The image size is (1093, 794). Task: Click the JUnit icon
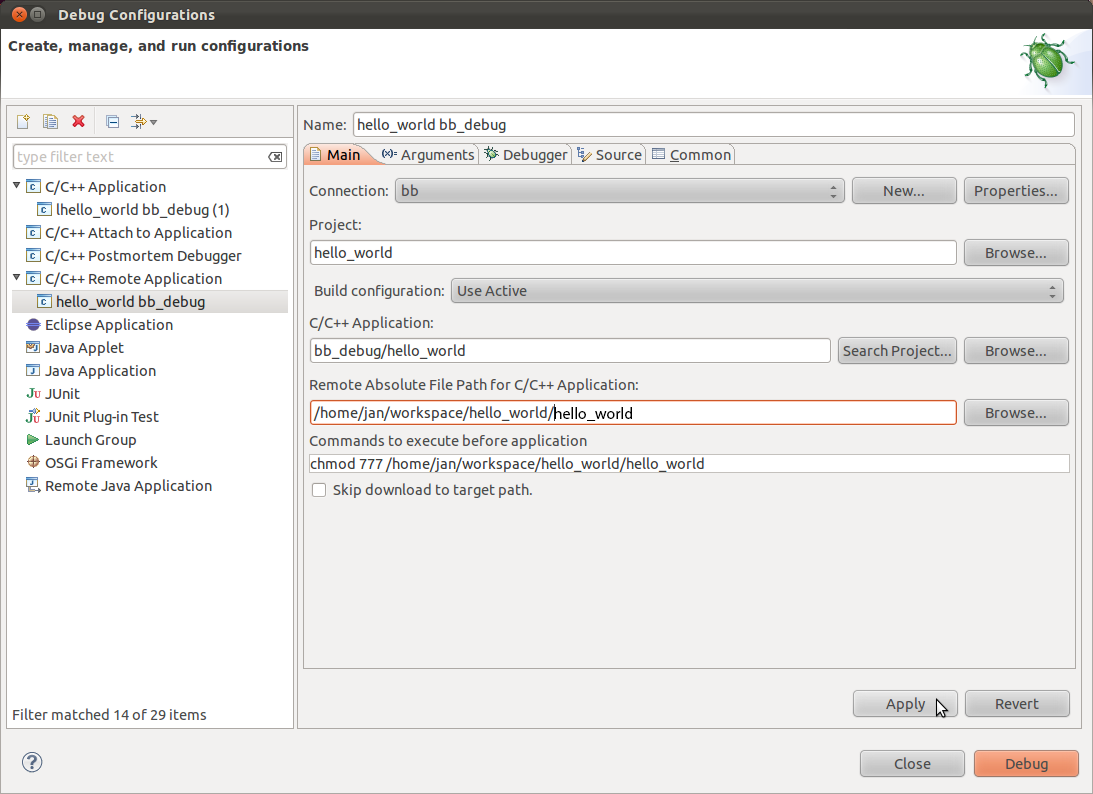[x=33, y=393]
